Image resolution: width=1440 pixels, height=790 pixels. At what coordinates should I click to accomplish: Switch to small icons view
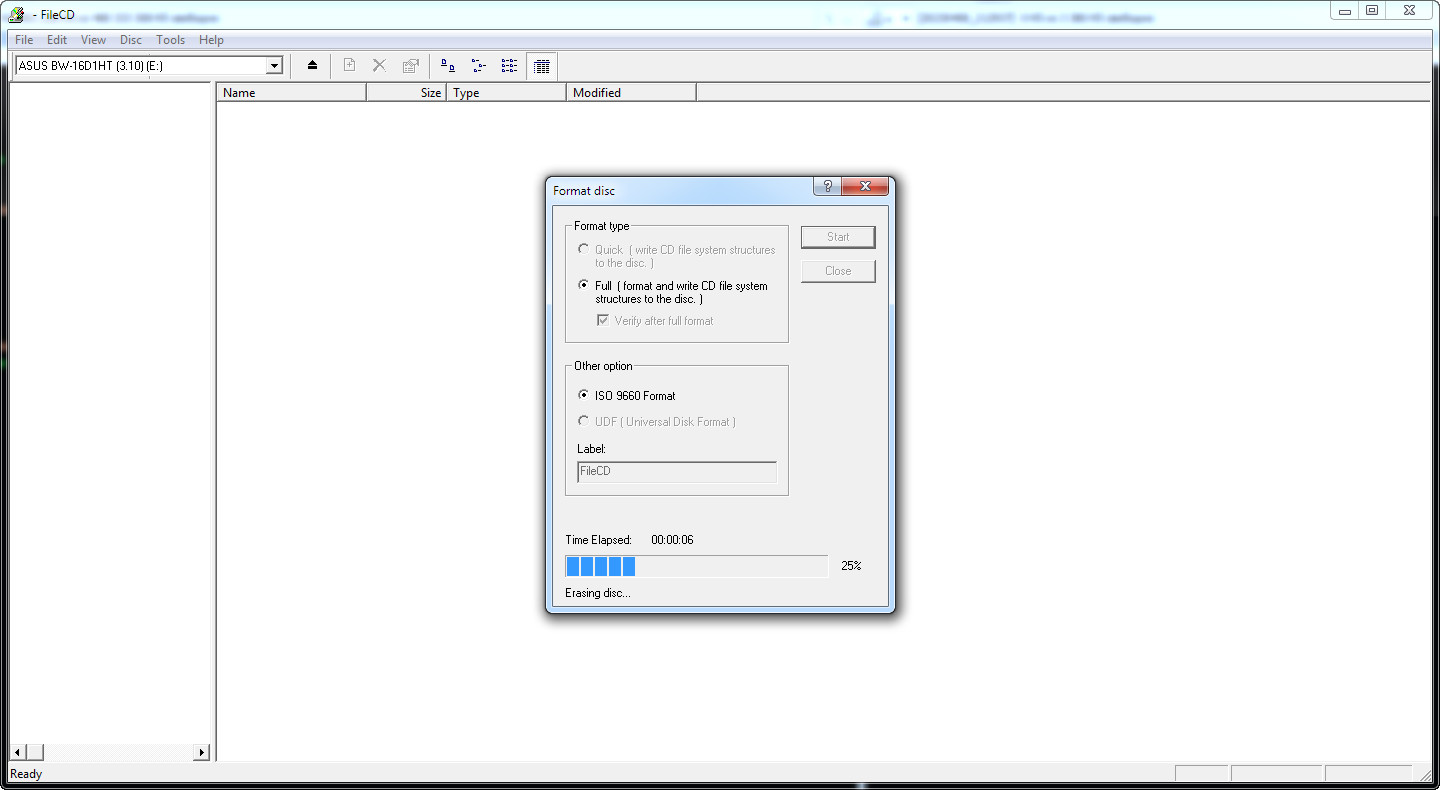(479, 66)
